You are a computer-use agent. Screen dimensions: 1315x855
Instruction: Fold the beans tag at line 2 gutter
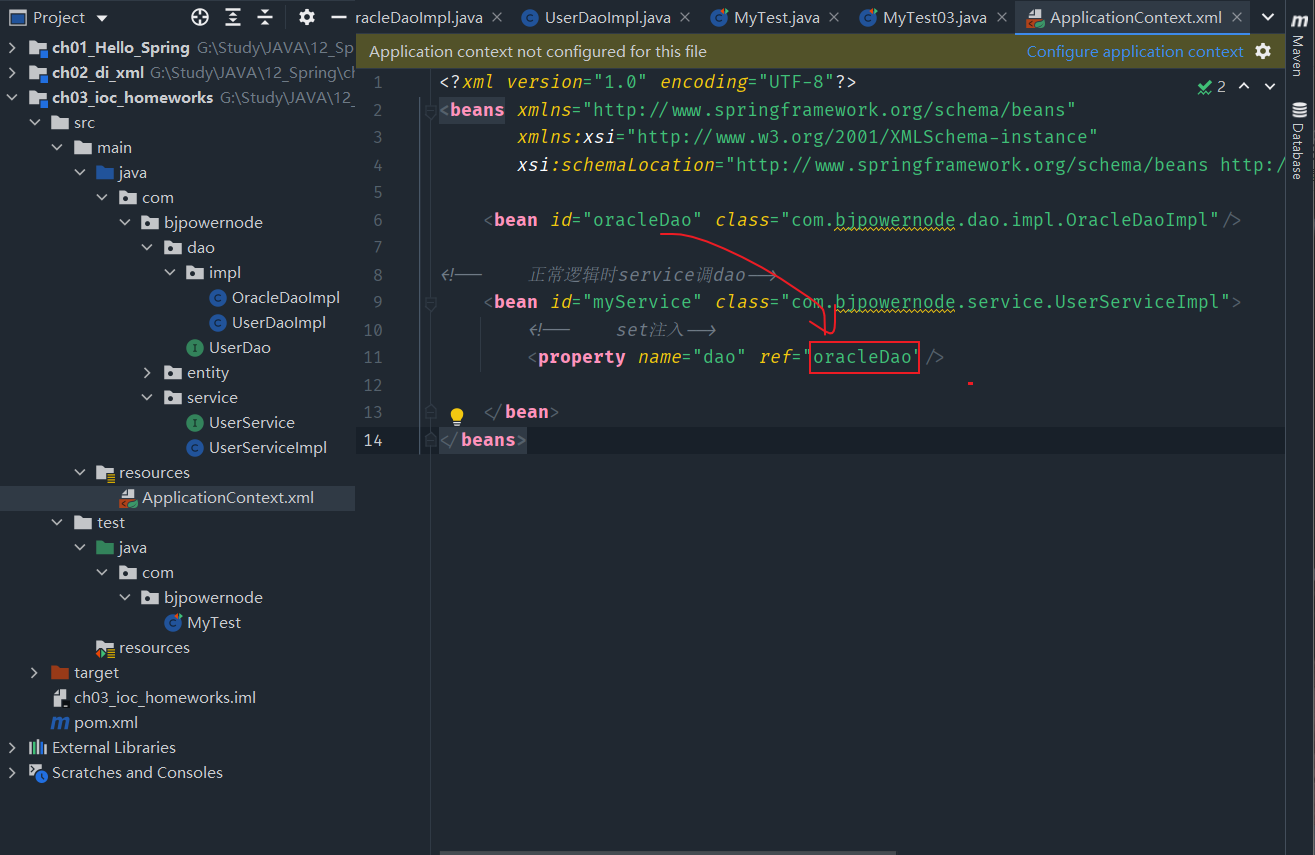click(430, 110)
